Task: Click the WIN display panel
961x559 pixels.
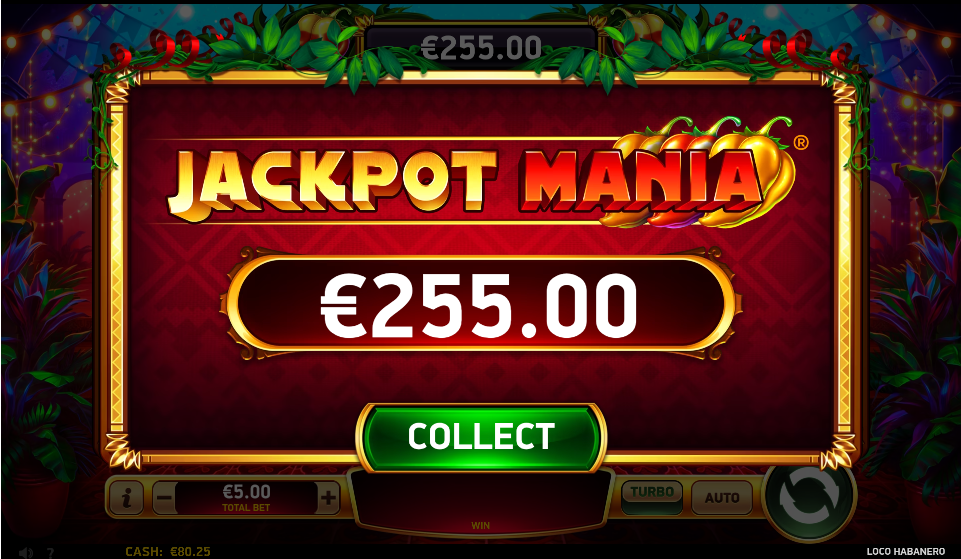Action: (x=480, y=501)
